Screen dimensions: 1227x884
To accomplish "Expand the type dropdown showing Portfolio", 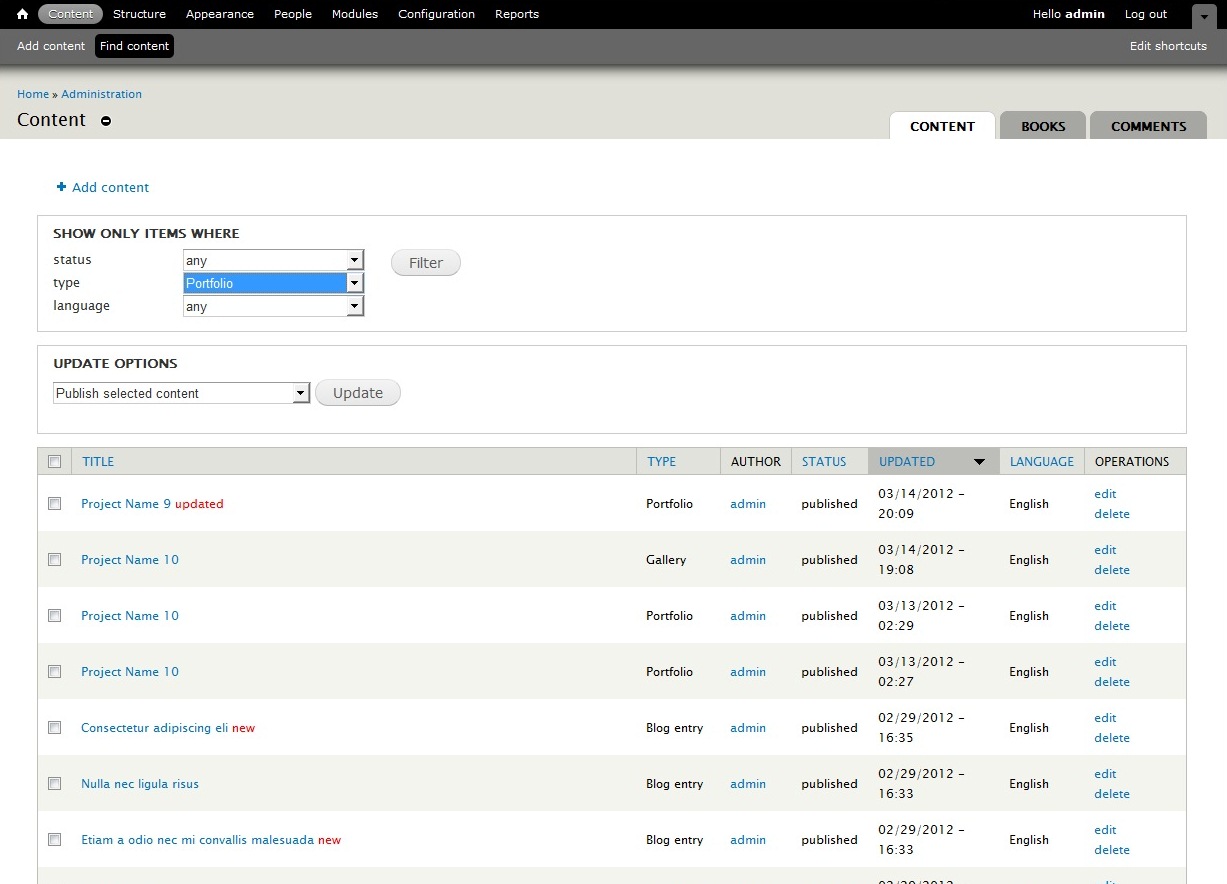I will (273, 283).
